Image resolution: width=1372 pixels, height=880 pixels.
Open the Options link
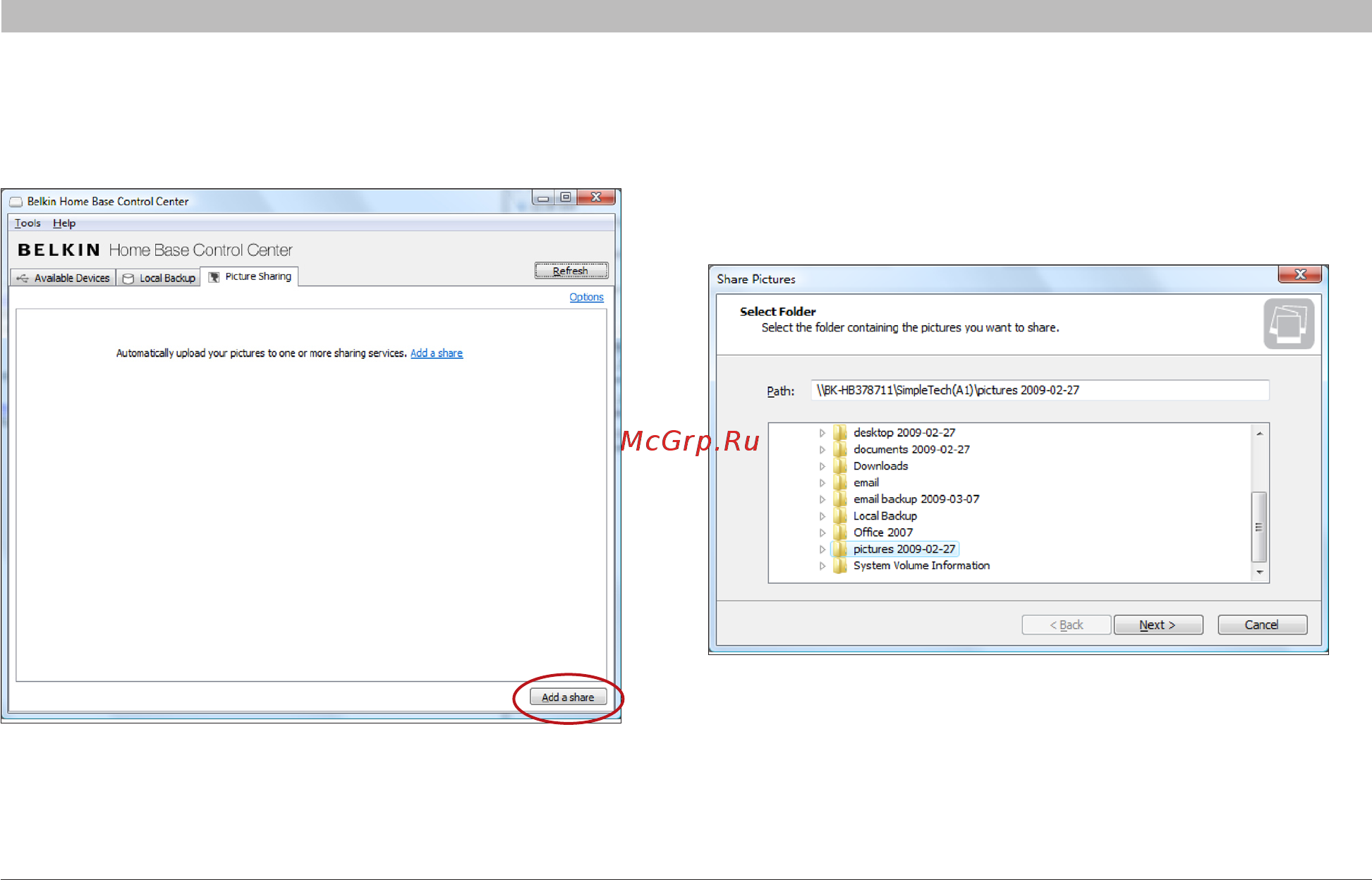tap(586, 297)
